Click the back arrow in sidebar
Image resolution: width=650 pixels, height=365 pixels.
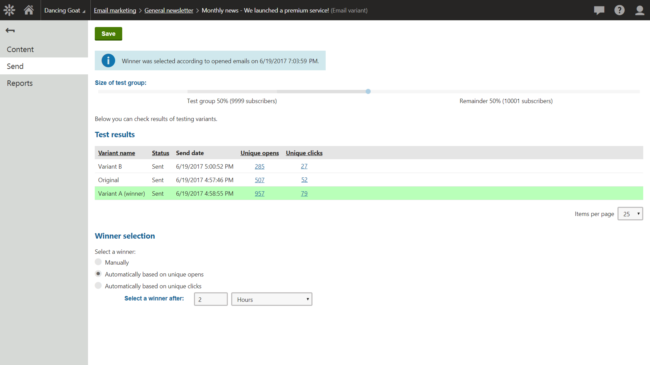point(10,30)
